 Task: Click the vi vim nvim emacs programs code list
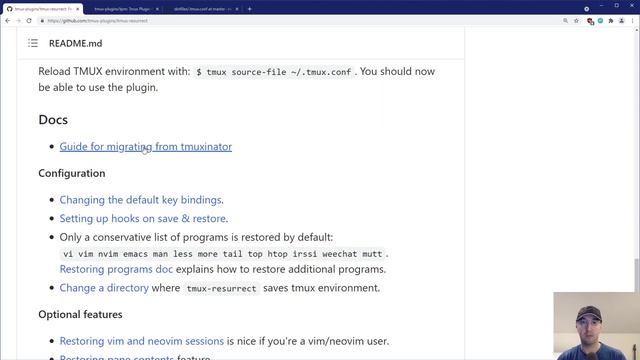coord(223,254)
